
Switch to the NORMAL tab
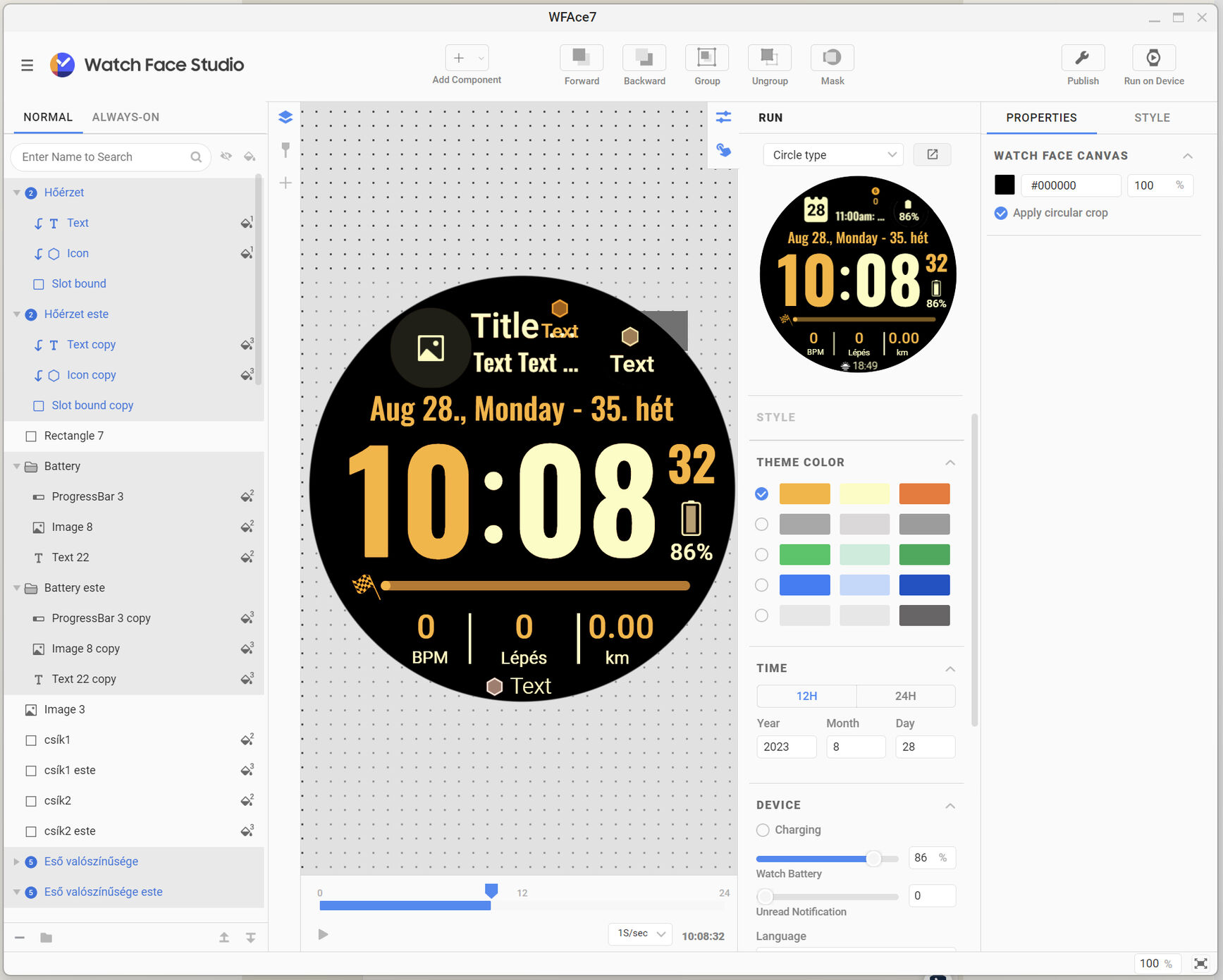pos(48,117)
